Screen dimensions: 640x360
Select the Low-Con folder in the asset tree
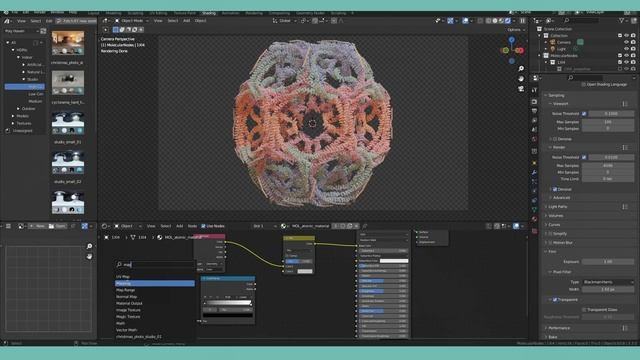point(36,94)
